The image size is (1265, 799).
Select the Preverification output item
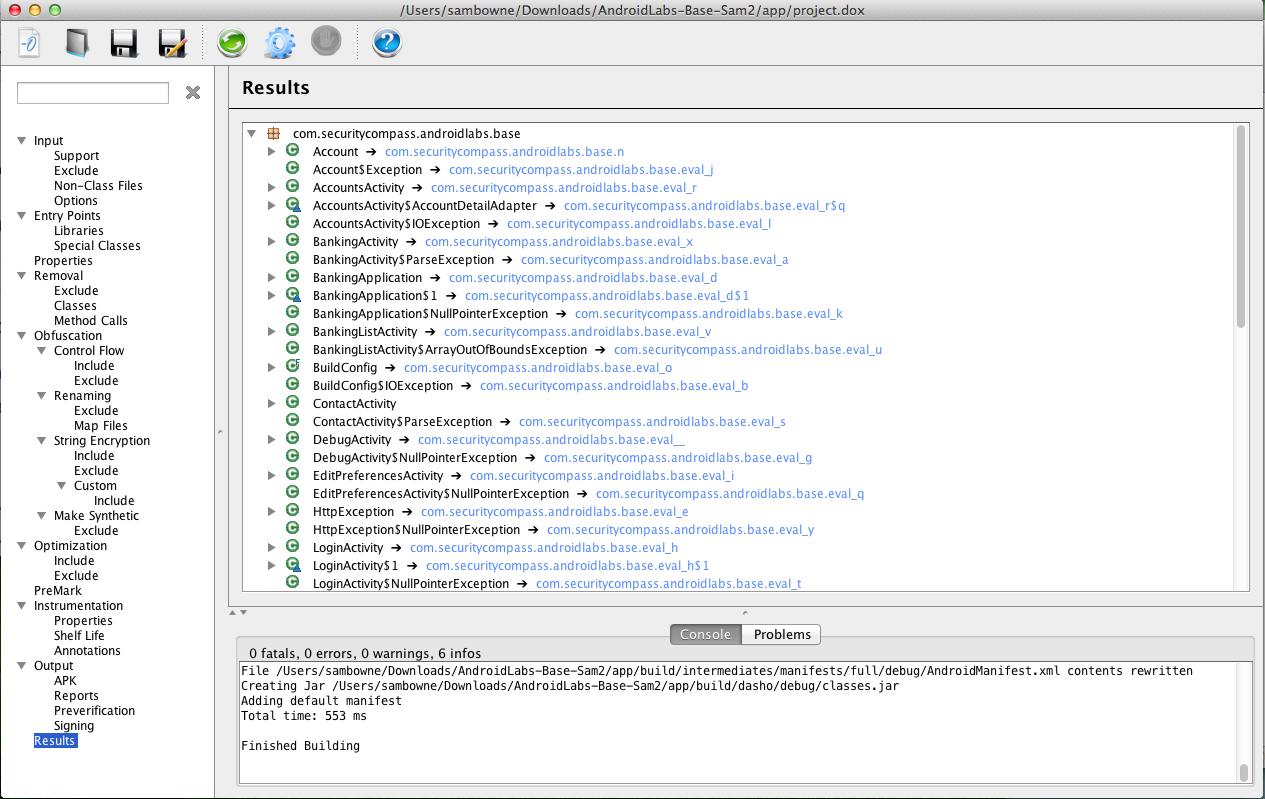coord(94,711)
